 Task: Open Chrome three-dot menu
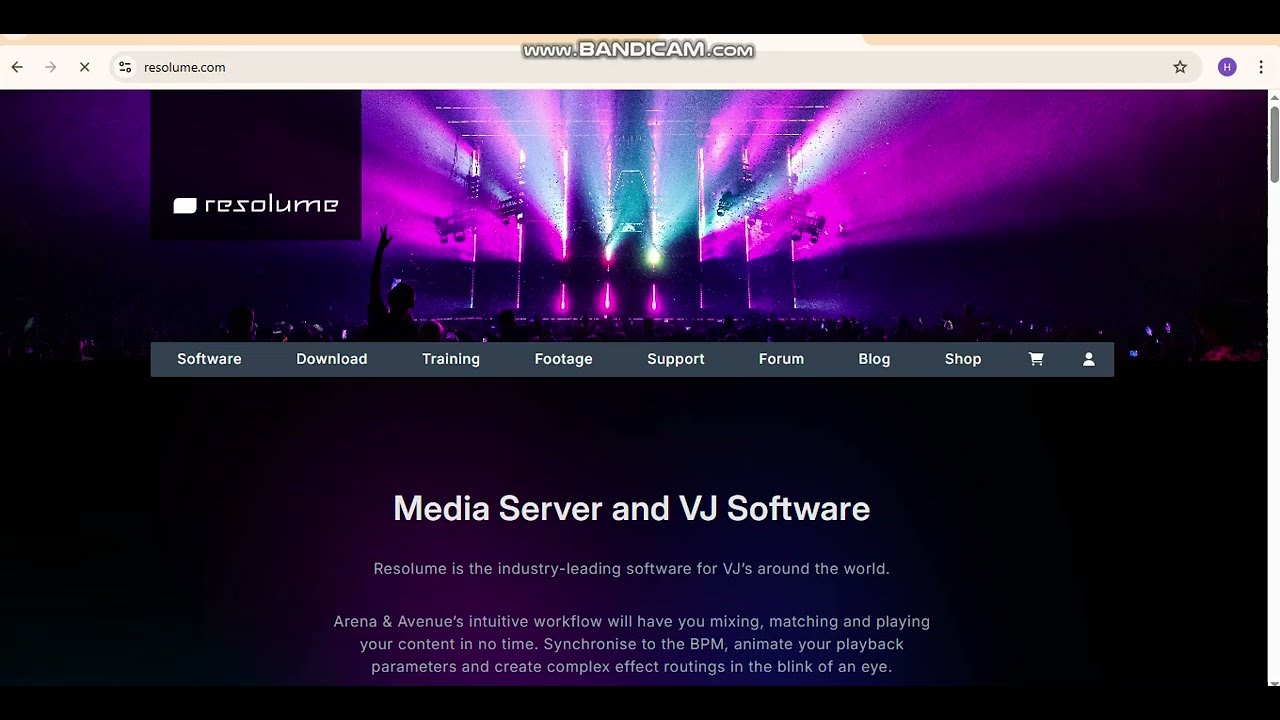(1261, 67)
